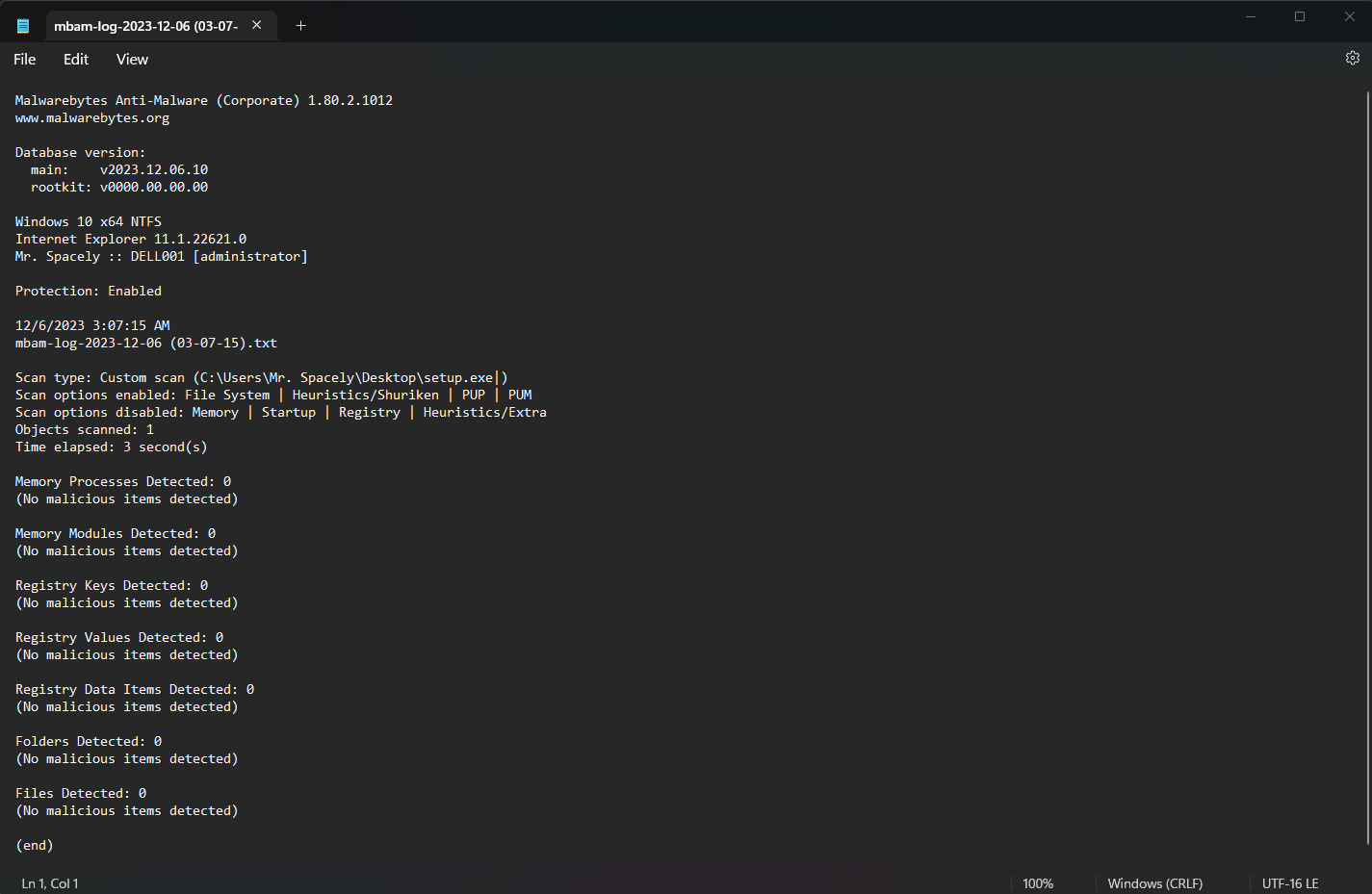The height and width of the screenshot is (894, 1372).
Task: Add a new tab with plus button
Action: pyautogui.click(x=300, y=26)
